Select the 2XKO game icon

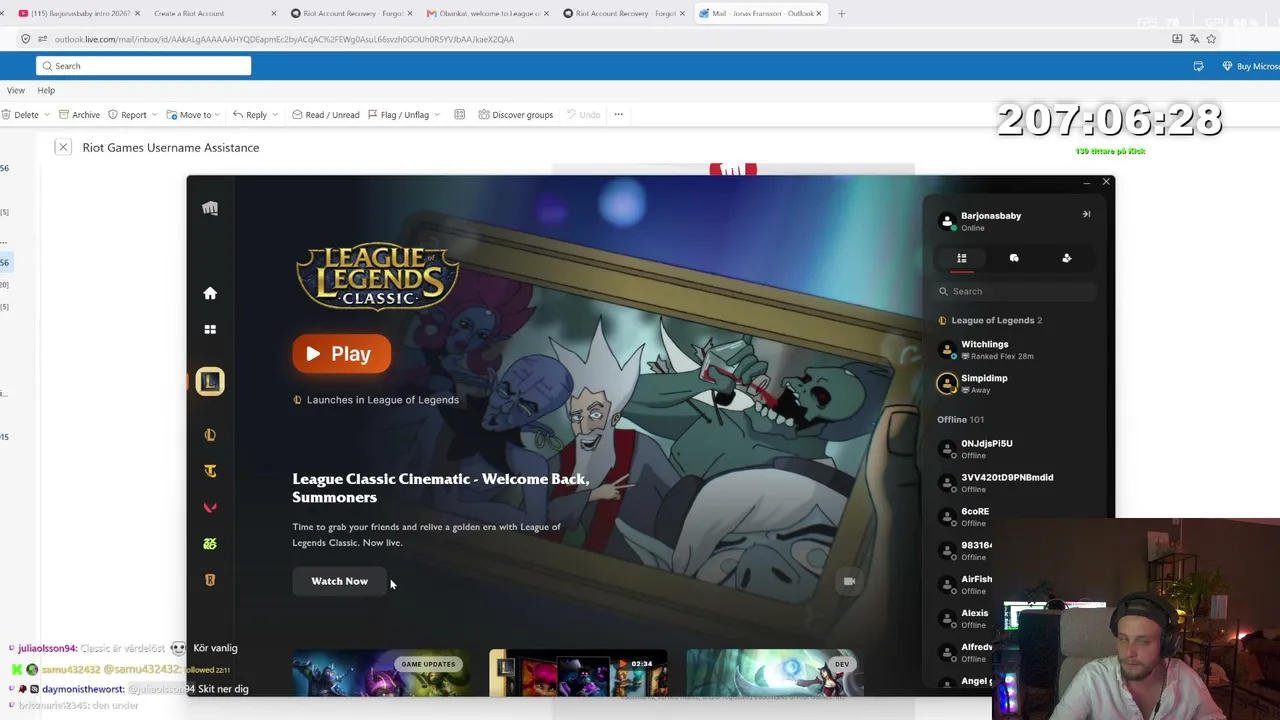[210, 543]
